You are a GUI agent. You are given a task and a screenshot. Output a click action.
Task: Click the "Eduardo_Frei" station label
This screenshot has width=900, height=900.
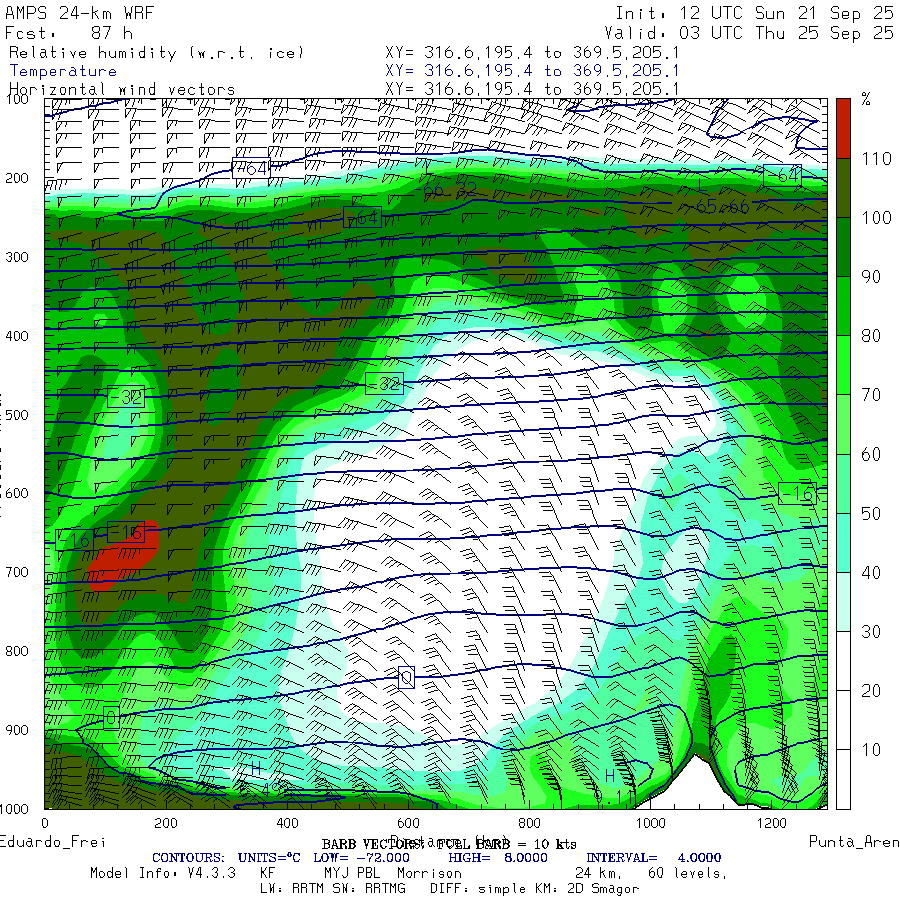coord(53,842)
